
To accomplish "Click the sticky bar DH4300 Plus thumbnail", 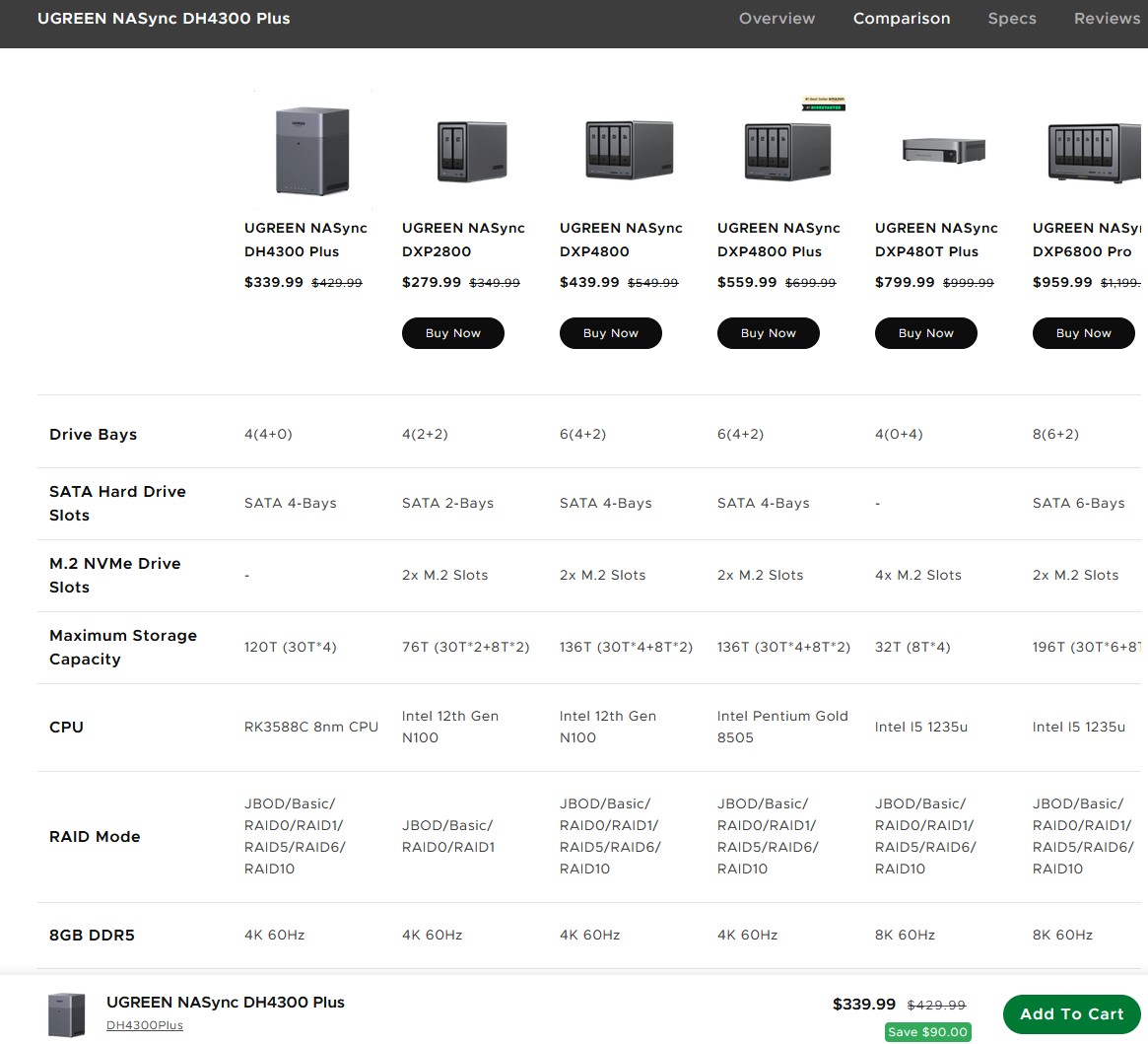I will [x=67, y=1014].
